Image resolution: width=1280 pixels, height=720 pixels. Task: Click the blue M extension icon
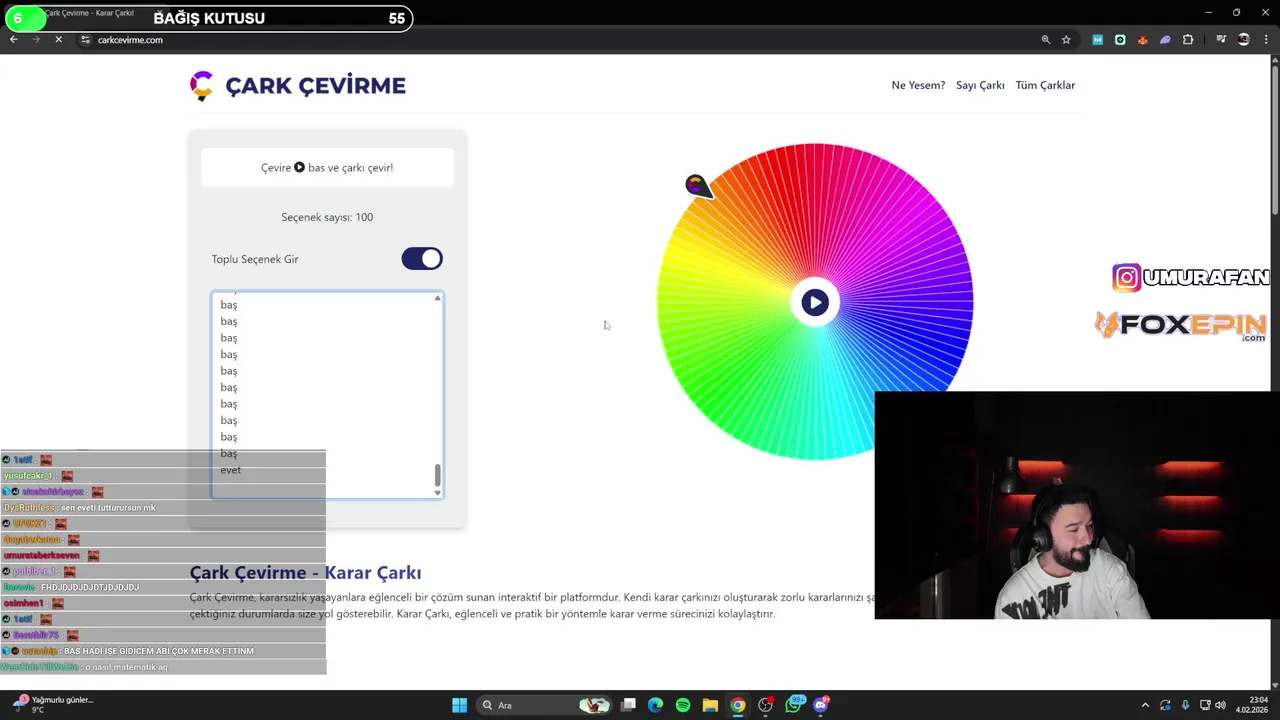point(1098,40)
